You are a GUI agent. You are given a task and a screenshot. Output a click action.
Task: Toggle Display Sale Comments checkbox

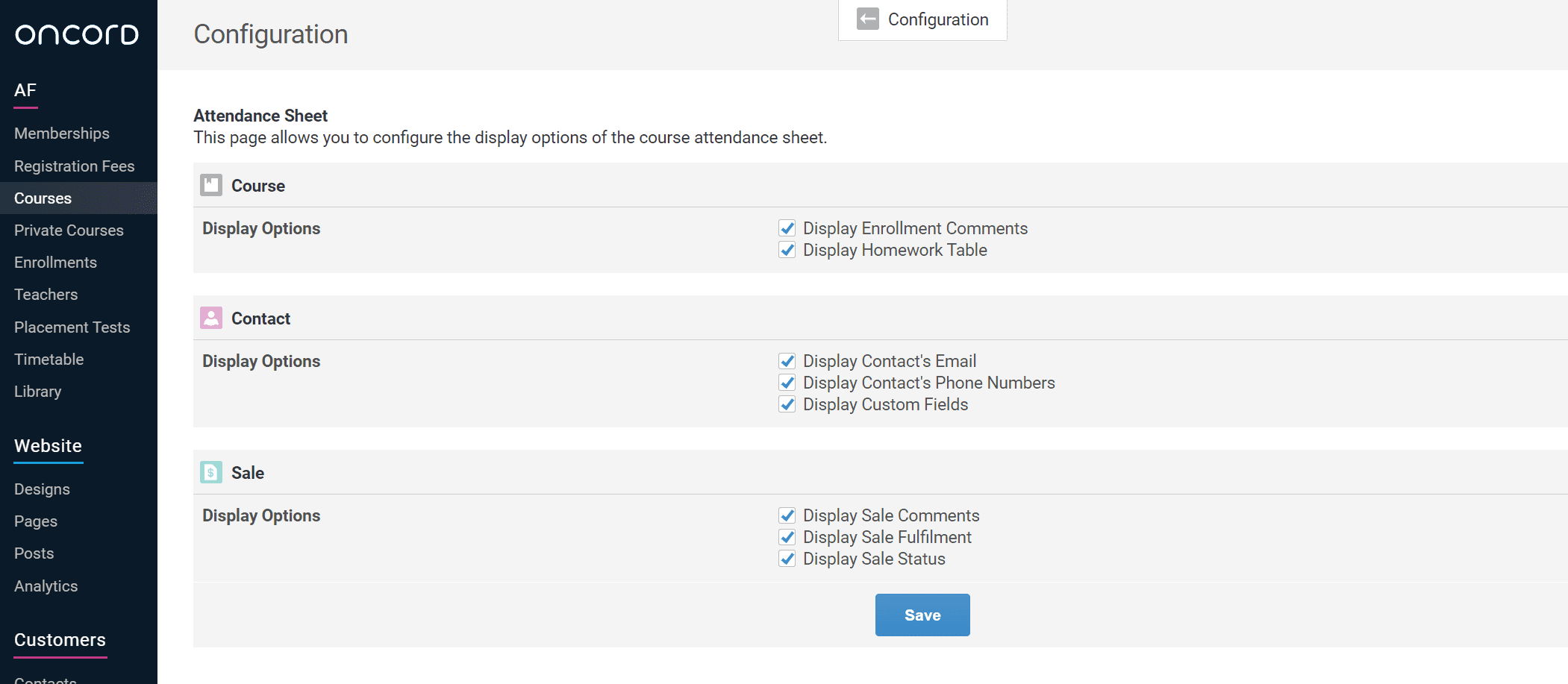tap(787, 515)
